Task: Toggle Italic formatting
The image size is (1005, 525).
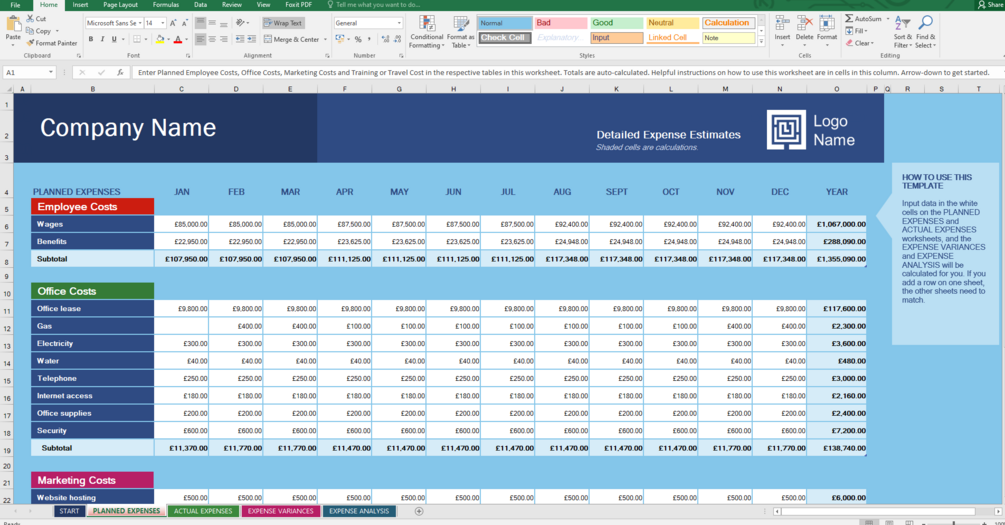Action: pos(102,39)
